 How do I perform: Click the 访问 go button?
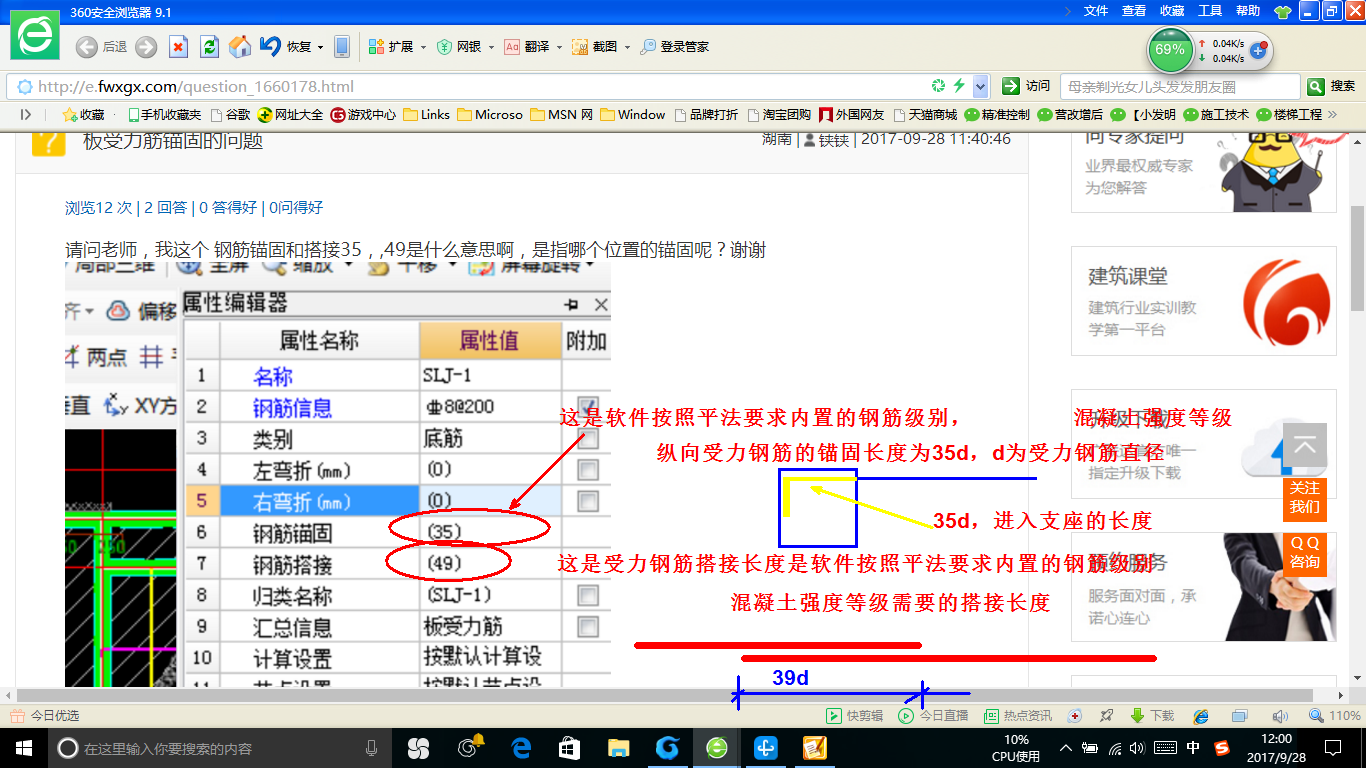[x=1027, y=86]
